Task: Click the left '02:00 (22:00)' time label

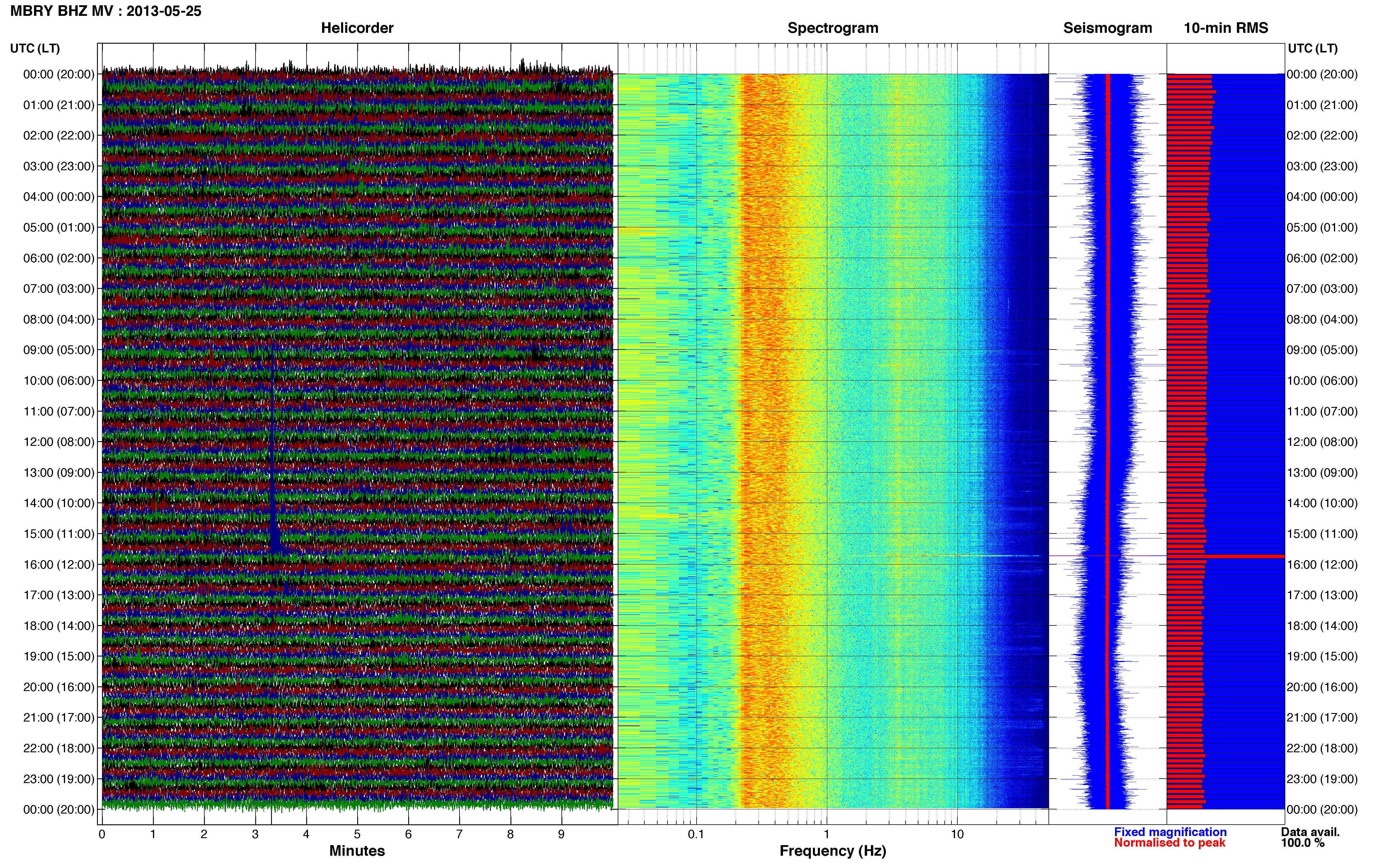Action: [59, 135]
